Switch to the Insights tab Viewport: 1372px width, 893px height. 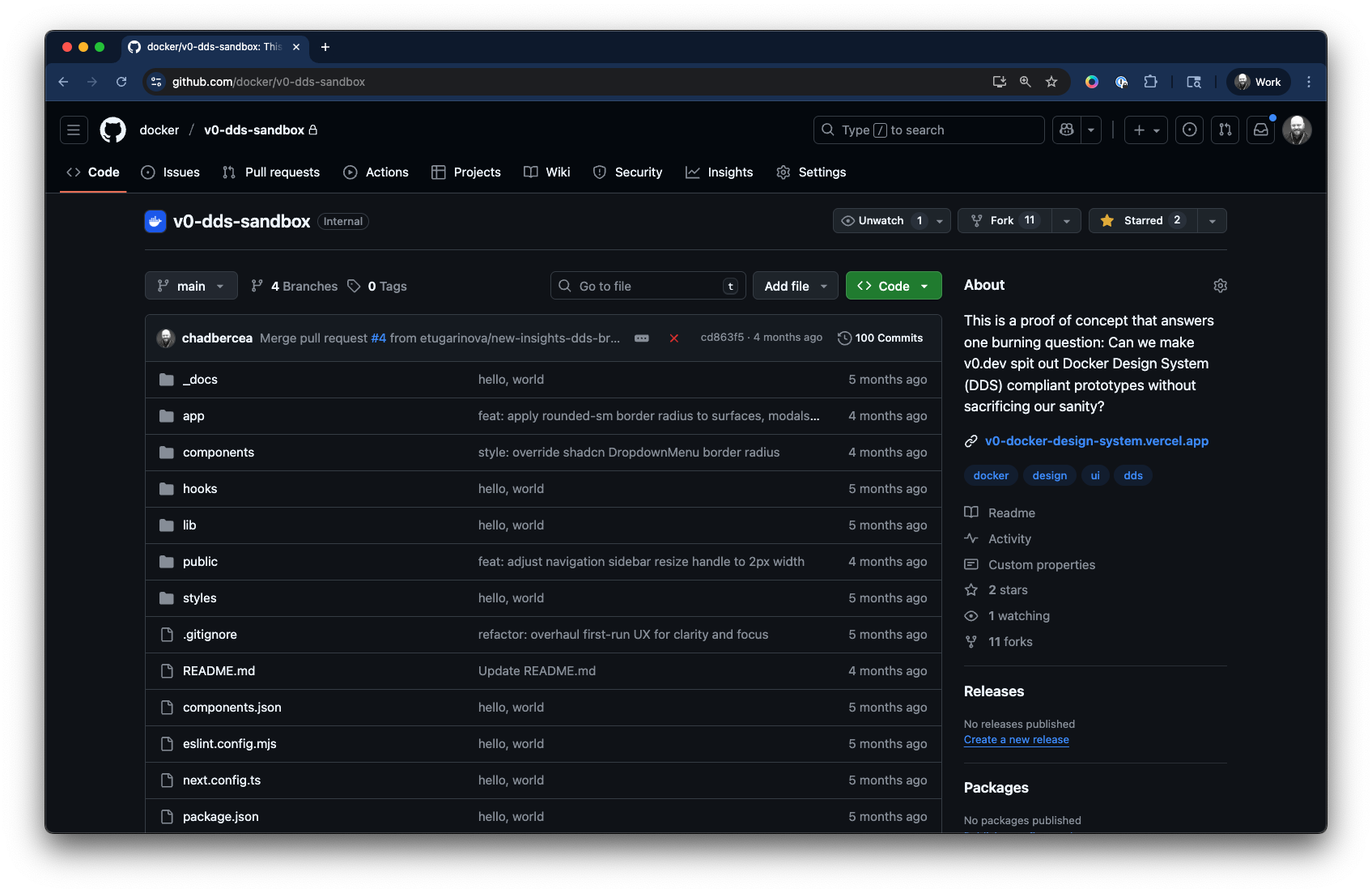pyautogui.click(x=720, y=172)
